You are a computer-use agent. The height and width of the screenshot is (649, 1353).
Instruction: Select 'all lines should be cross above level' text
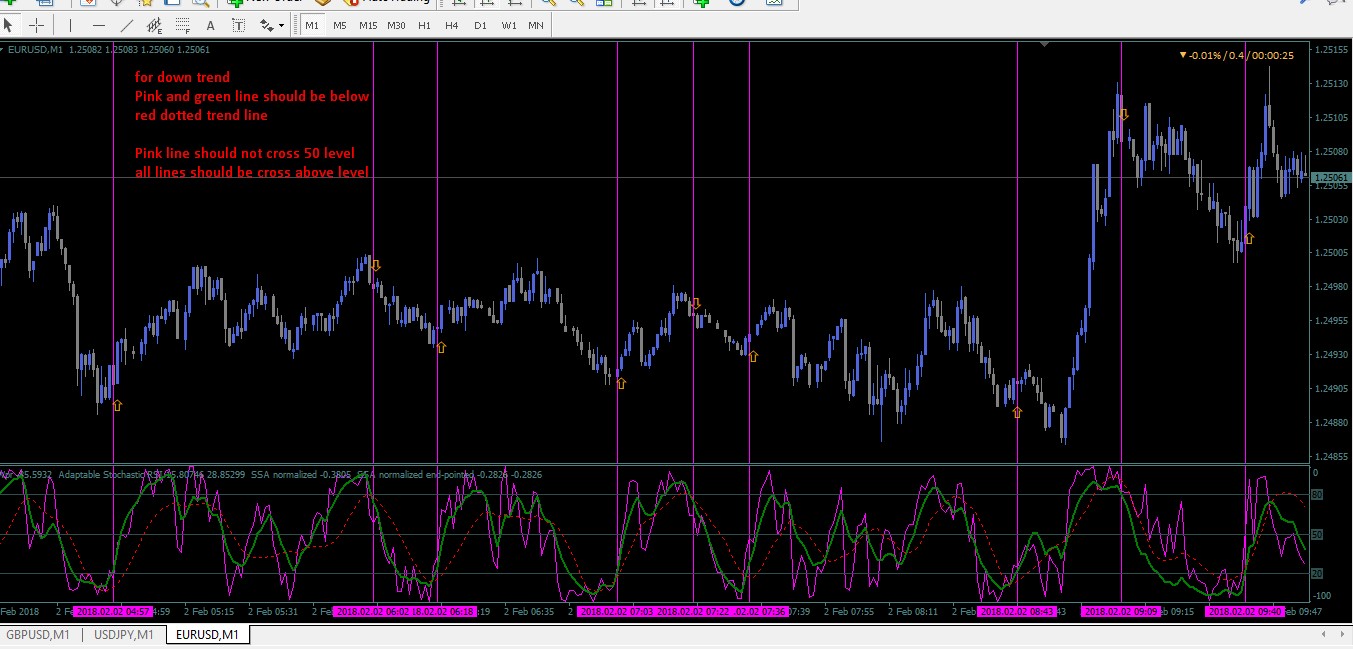pyautogui.click(x=252, y=172)
